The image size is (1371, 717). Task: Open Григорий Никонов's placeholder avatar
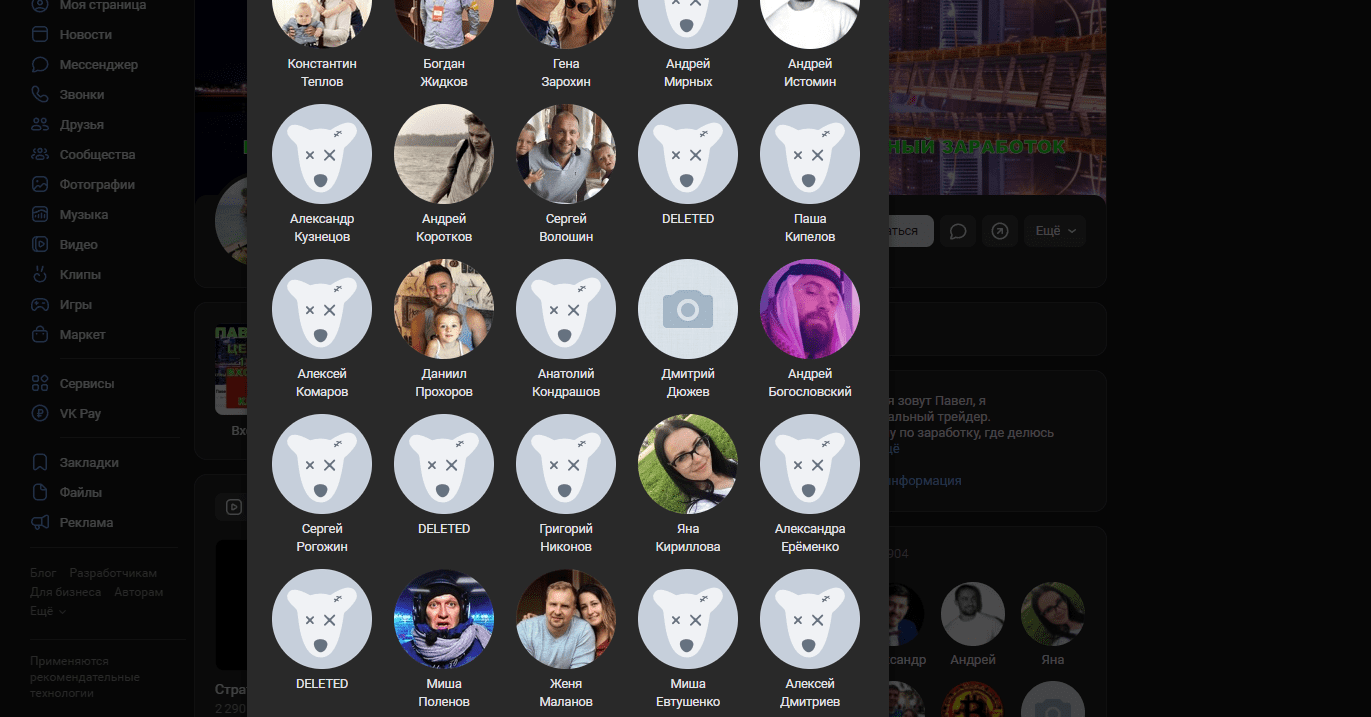566,464
